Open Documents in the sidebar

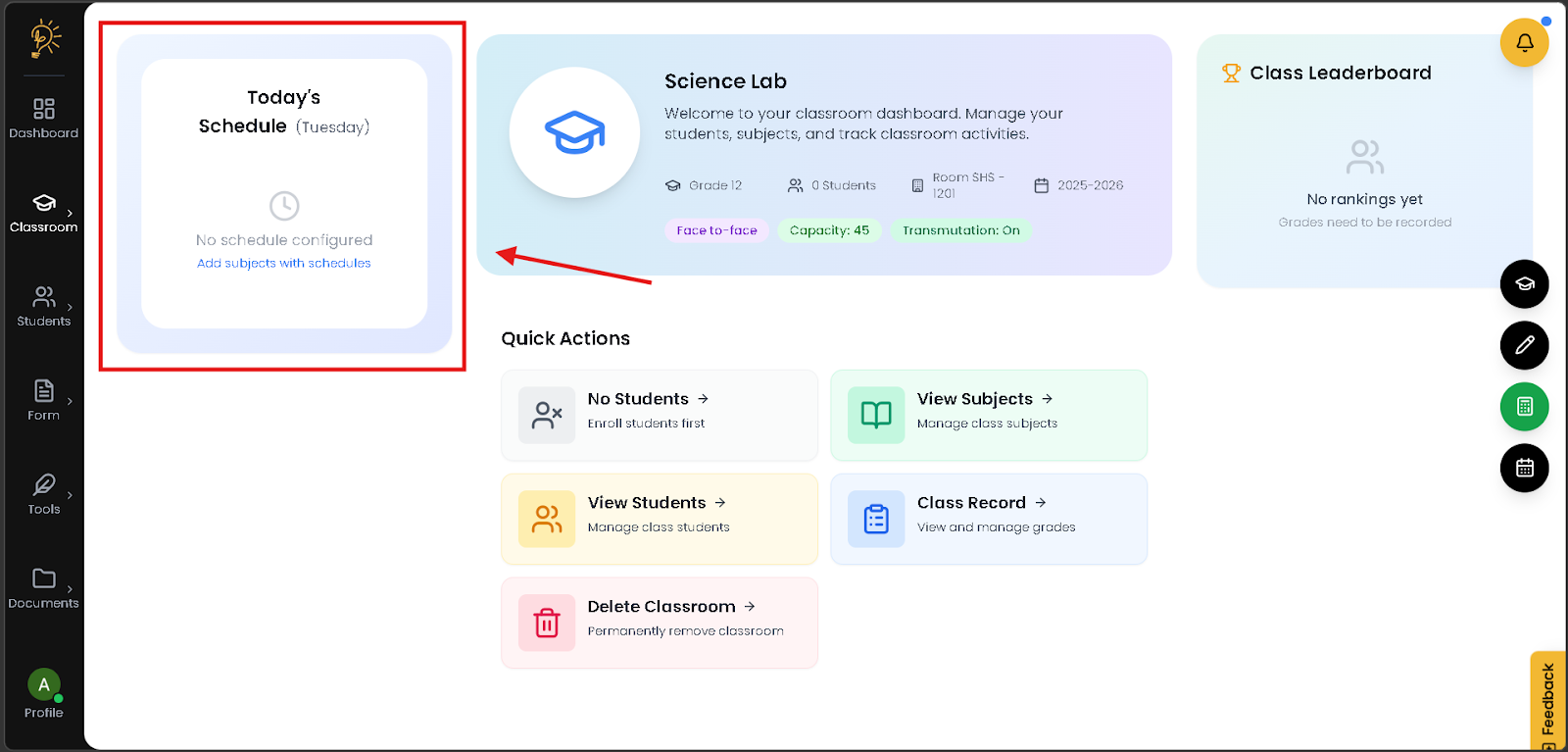[44, 588]
